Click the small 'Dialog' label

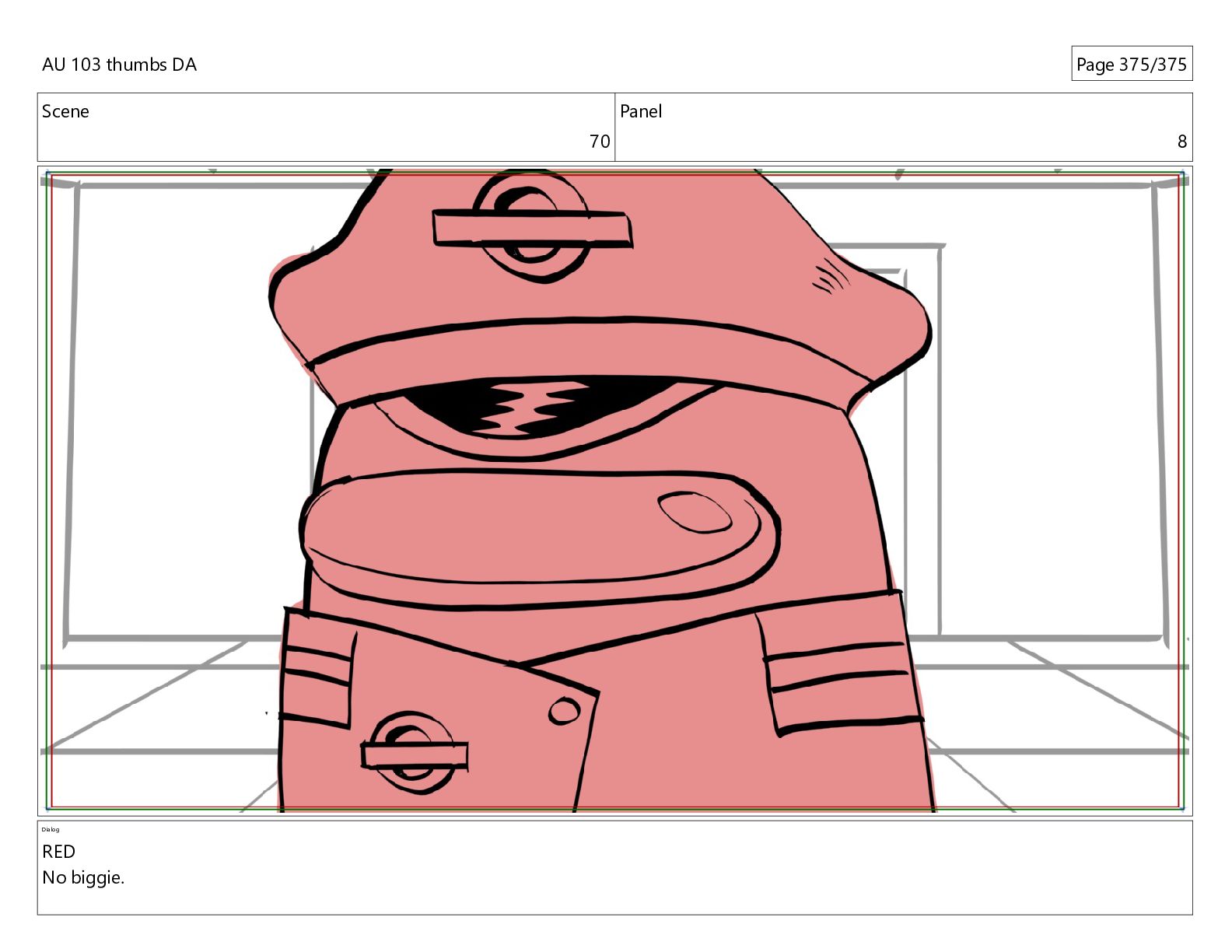point(51,829)
